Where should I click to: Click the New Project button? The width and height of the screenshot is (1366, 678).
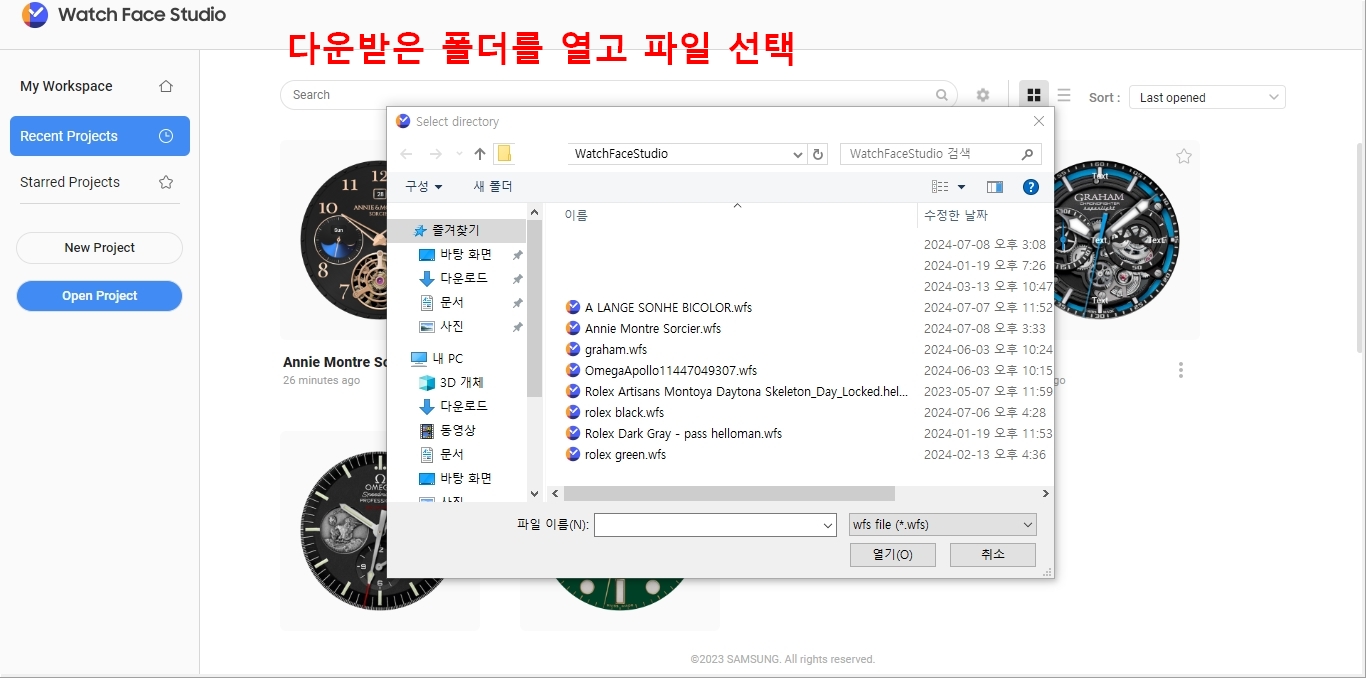click(x=99, y=248)
